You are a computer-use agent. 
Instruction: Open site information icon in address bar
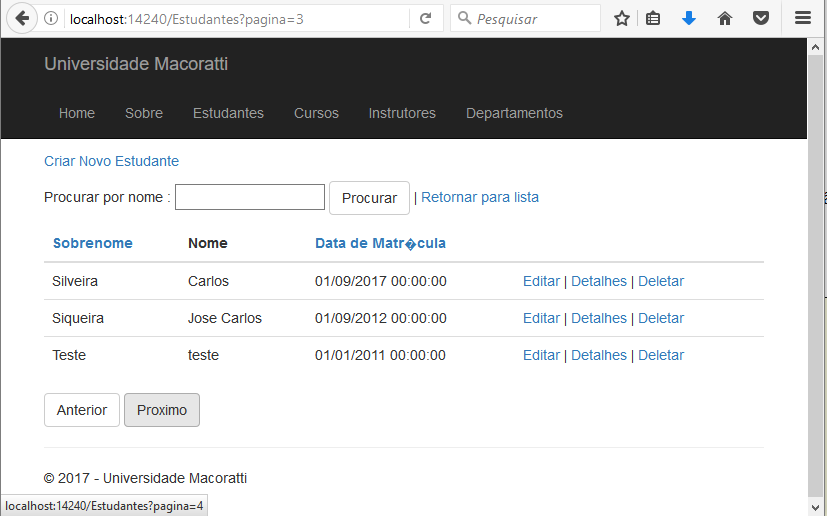coord(51,18)
